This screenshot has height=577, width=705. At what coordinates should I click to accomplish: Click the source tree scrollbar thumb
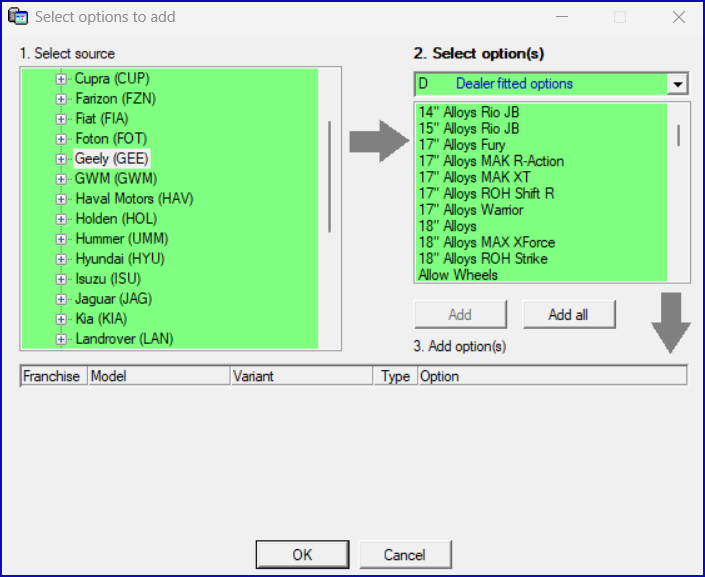pos(330,177)
